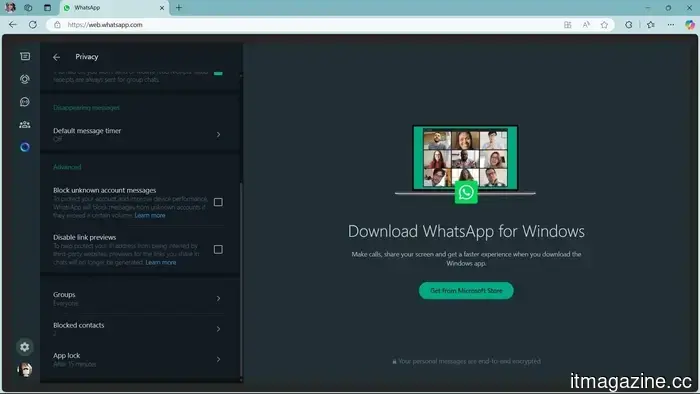The height and width of the screenshot is (394, 700).
Task: Open Learn more link for link previews
Action: click(x=161, y=262)
